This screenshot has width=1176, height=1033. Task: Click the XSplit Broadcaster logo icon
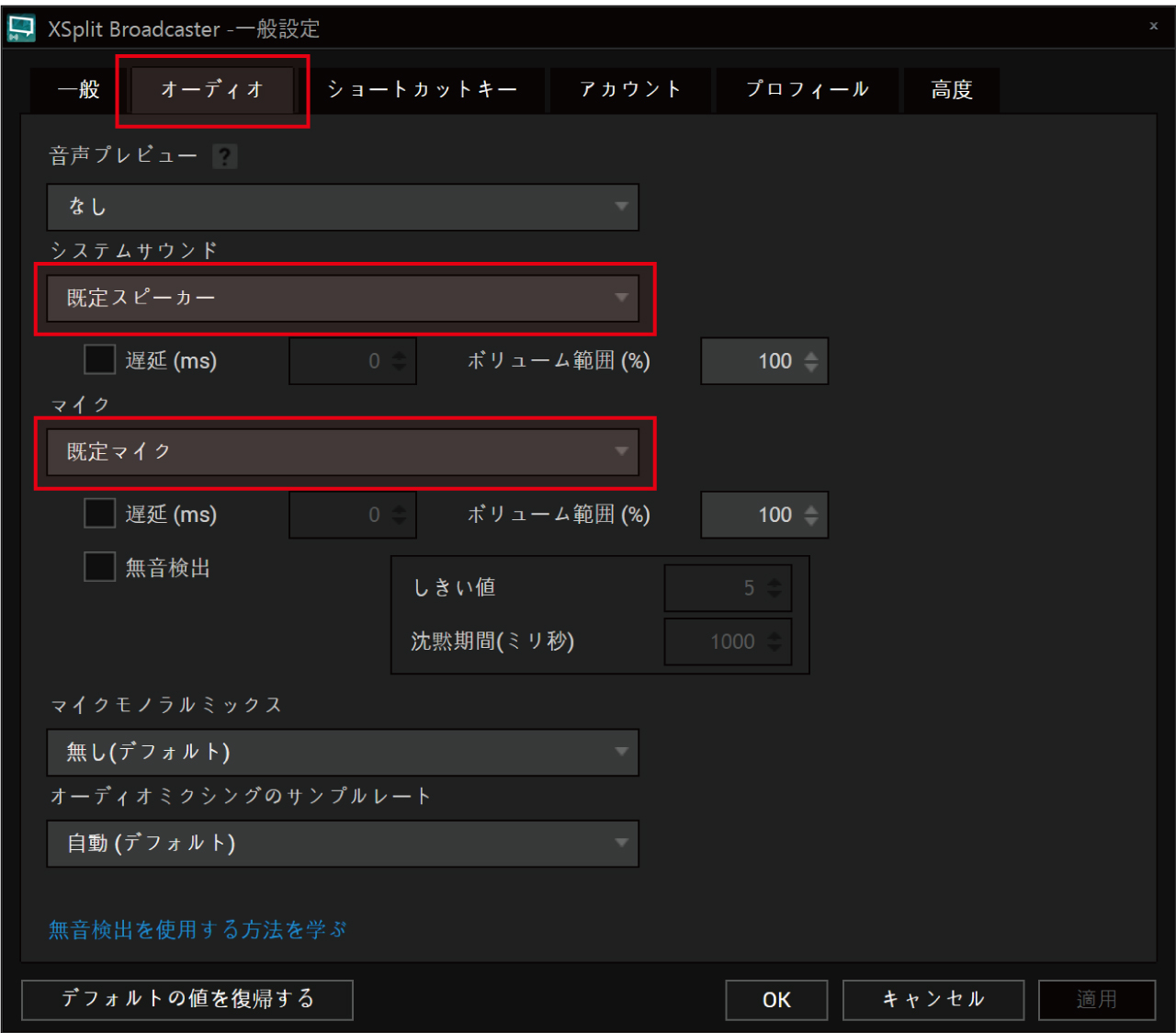21,28
